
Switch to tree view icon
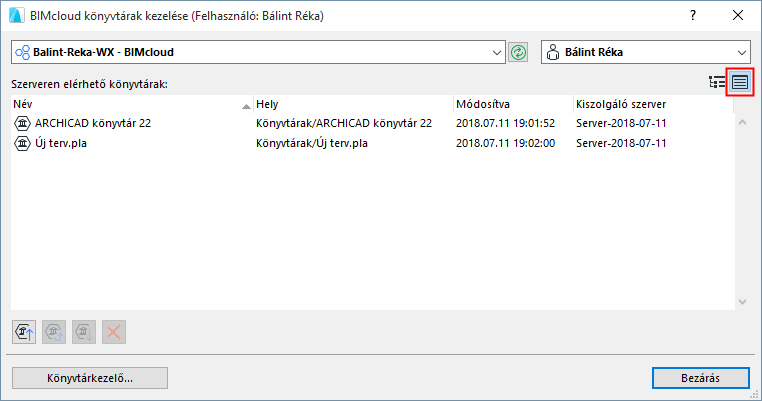pyautogui.click(x=717, y=83)
